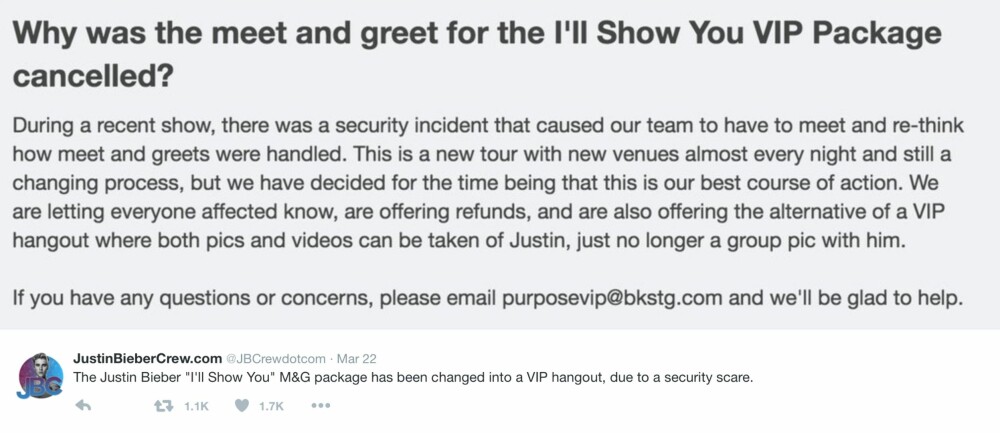Select the paragraph starting During a recent show
This screenshot has height=433, width=1000.
[x=488, y=184]
